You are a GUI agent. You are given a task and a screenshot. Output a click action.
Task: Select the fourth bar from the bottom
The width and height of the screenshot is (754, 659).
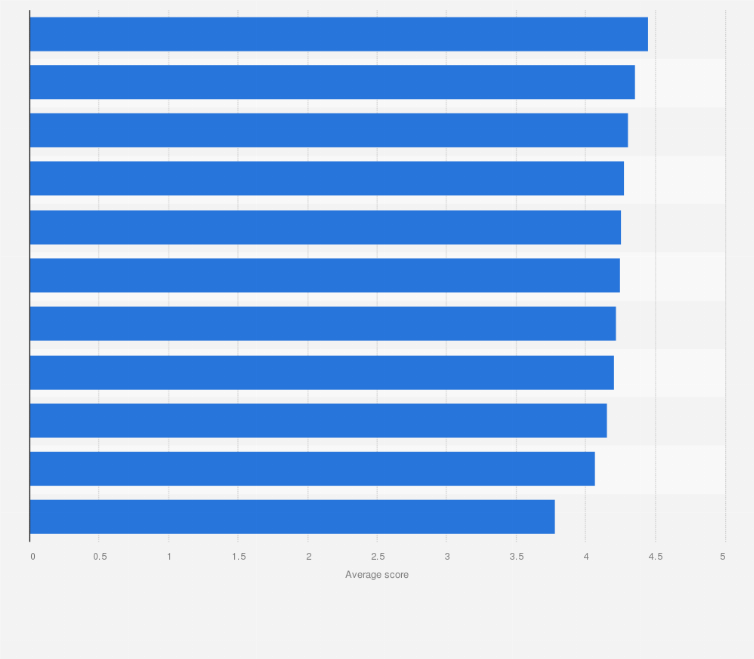pyautogui.click(x=321, y=372)
